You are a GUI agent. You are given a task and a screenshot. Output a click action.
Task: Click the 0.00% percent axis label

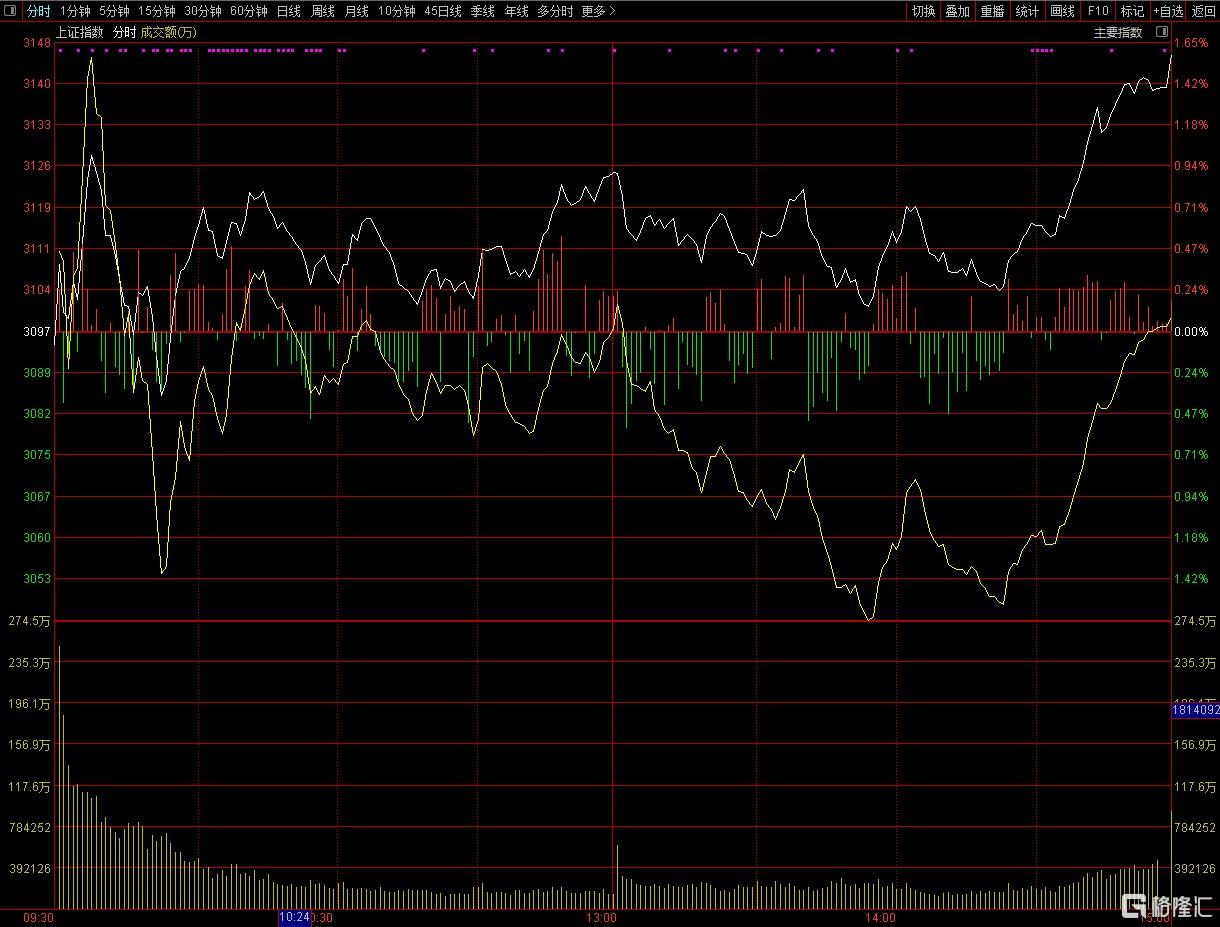tap(1191, 331)
